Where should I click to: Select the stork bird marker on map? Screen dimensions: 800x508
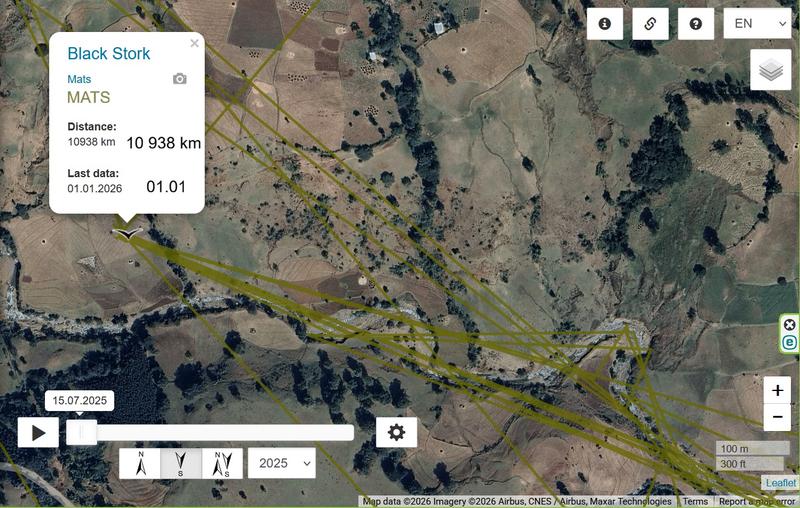point(127,233)
